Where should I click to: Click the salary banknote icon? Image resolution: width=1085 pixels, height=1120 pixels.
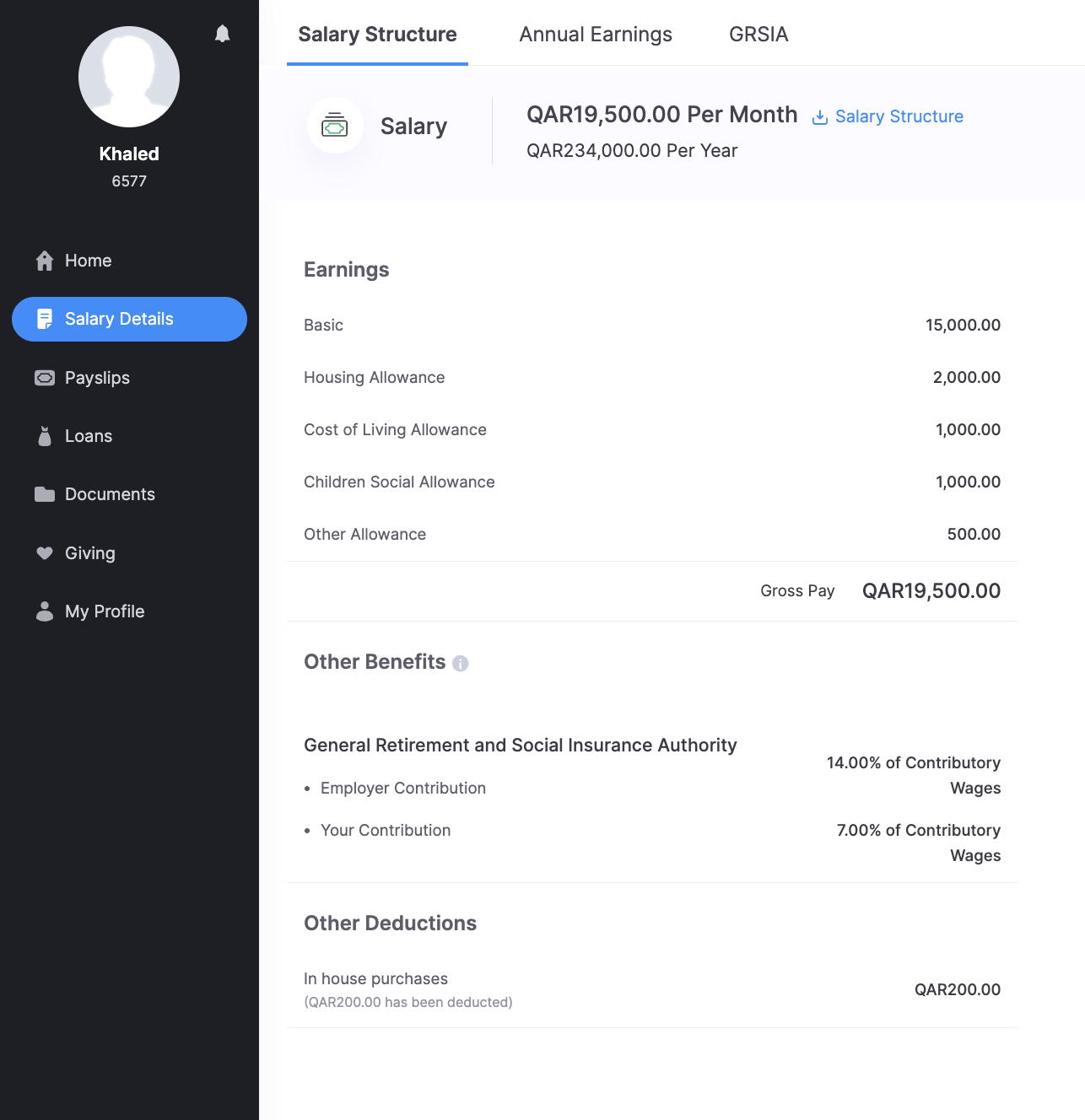pyautogui.click(x=335, y=126)
